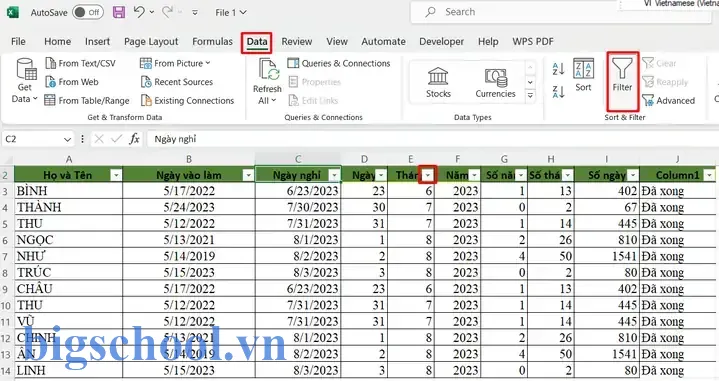The width and height of the screenshot is (719, 381).
Task: Click the Insert Function fx icon
Action: 134,139
